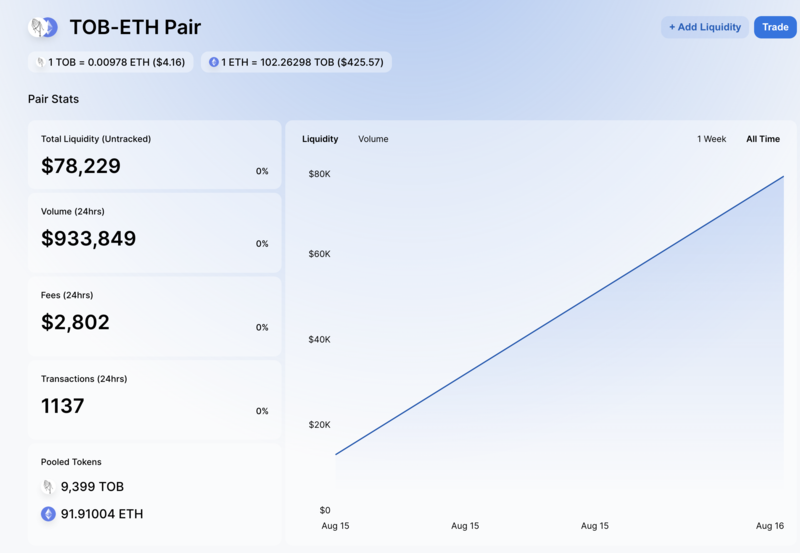Click the Add Liquidity button
800x553 pixels.
pos(705,27)
